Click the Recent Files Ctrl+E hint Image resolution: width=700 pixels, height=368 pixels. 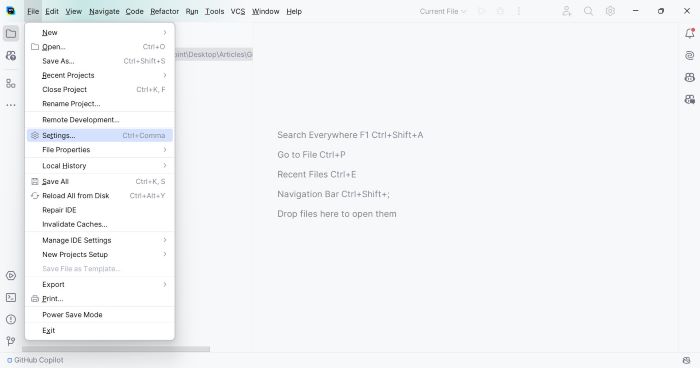[x=317, y=174]
